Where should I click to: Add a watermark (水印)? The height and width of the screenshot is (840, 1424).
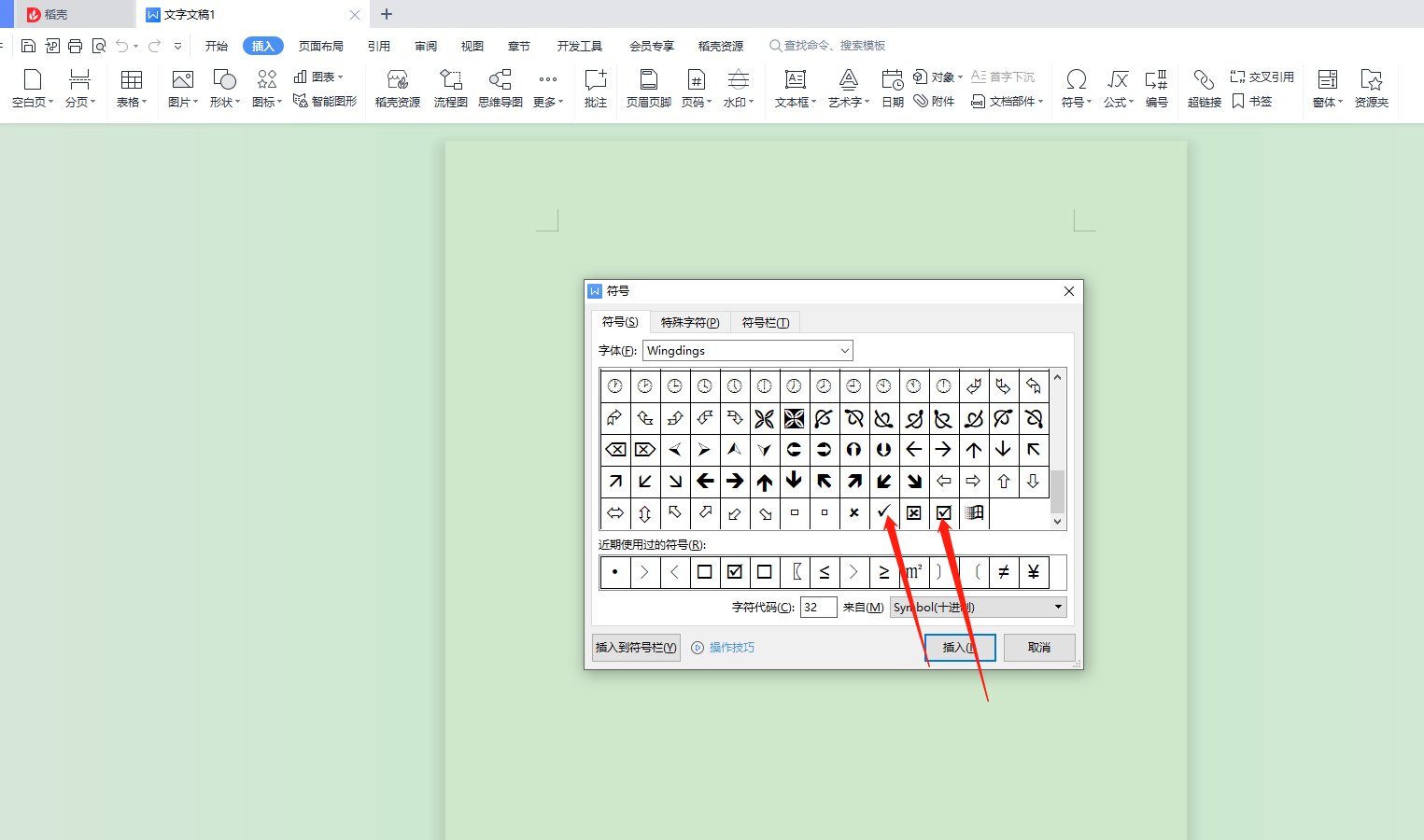tap(738, 89)
